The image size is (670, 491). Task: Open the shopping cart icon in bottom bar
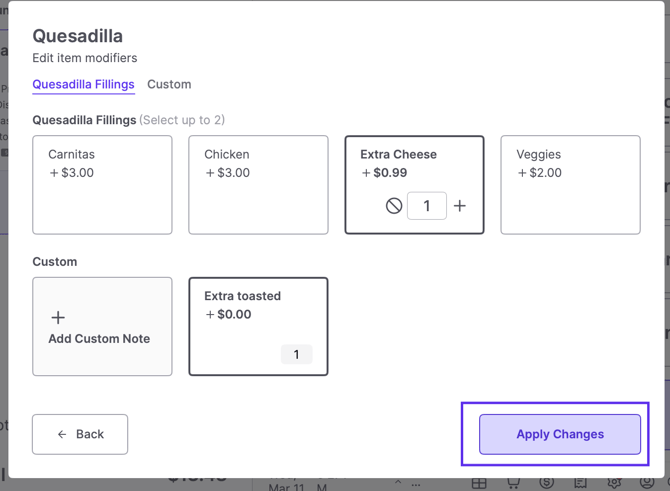point(513,483)
